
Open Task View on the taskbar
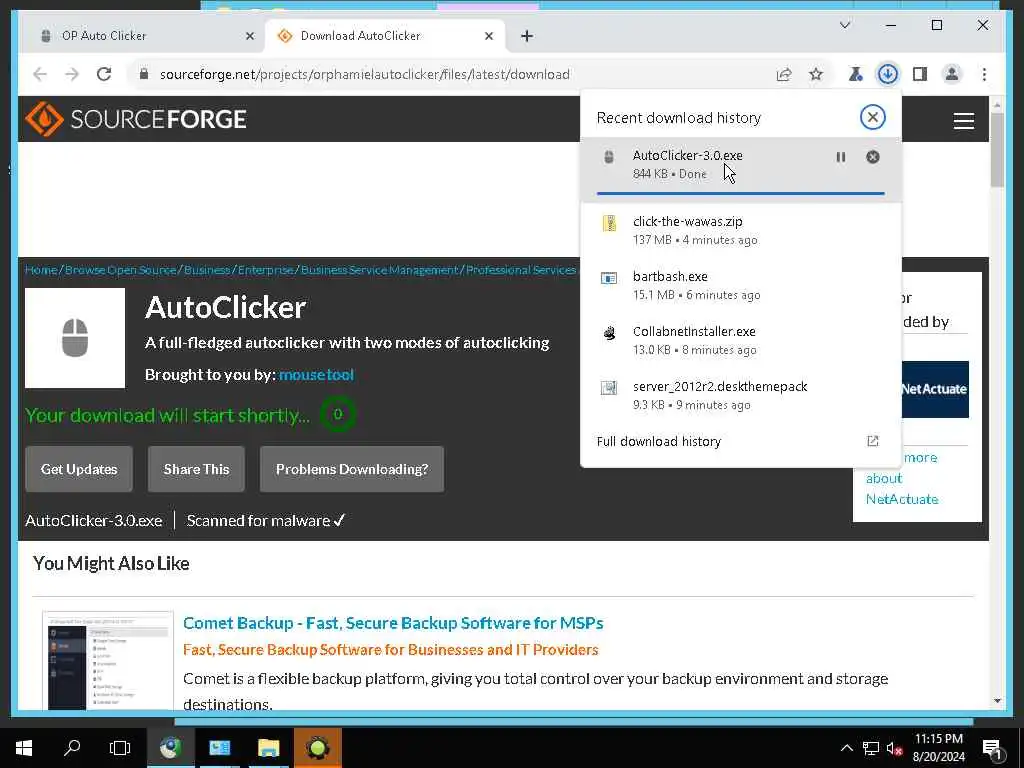pyautogui.click(x=120, y=748)
